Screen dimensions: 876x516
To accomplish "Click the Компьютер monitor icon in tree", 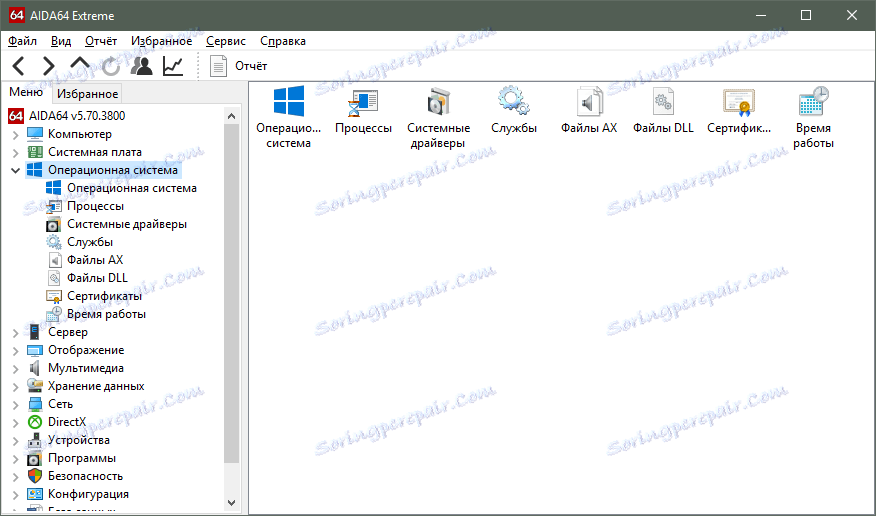I will [35, 134].
